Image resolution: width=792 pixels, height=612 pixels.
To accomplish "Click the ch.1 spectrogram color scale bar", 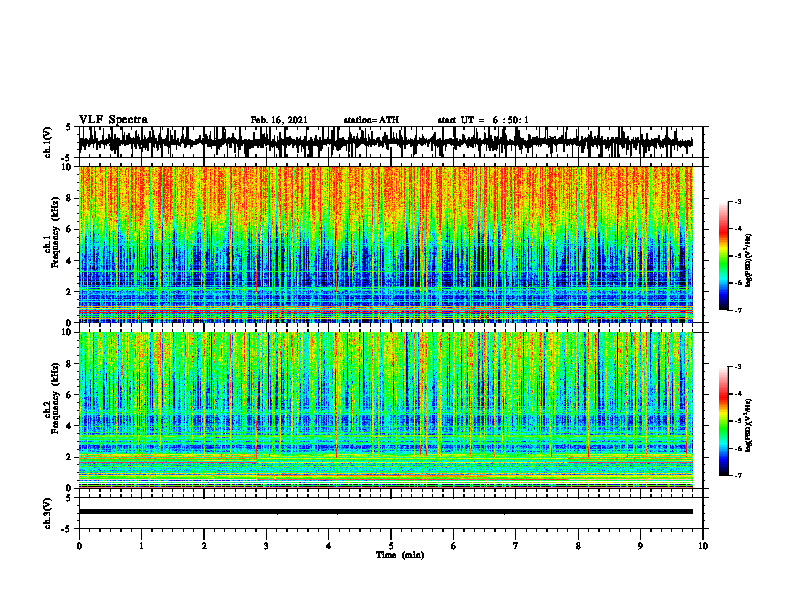I will coord(724,256).
